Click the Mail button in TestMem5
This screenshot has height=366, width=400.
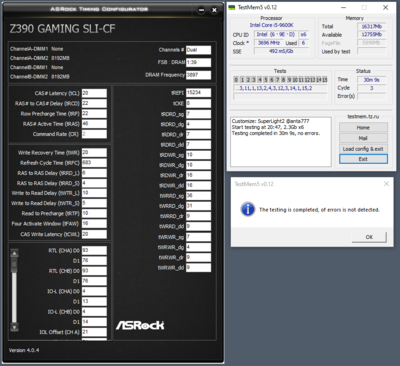[363, 138]
